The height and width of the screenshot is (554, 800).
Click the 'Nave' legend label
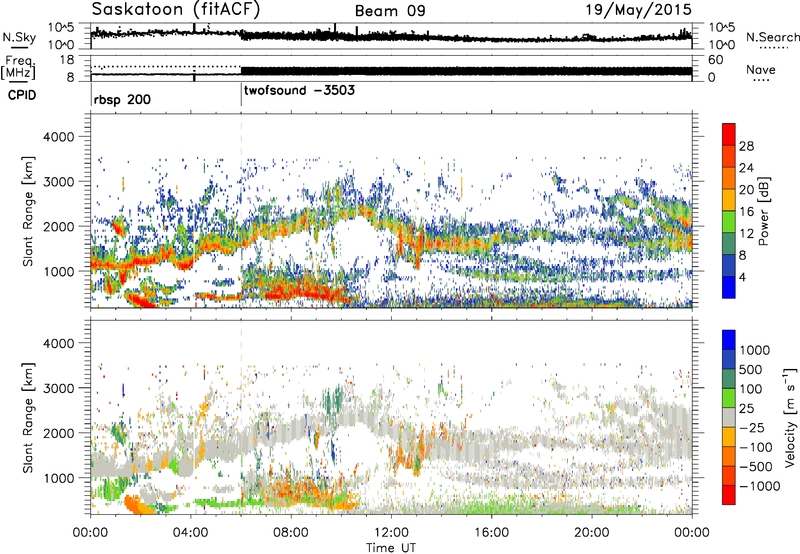pyautogui.click(x=760, y=70)
